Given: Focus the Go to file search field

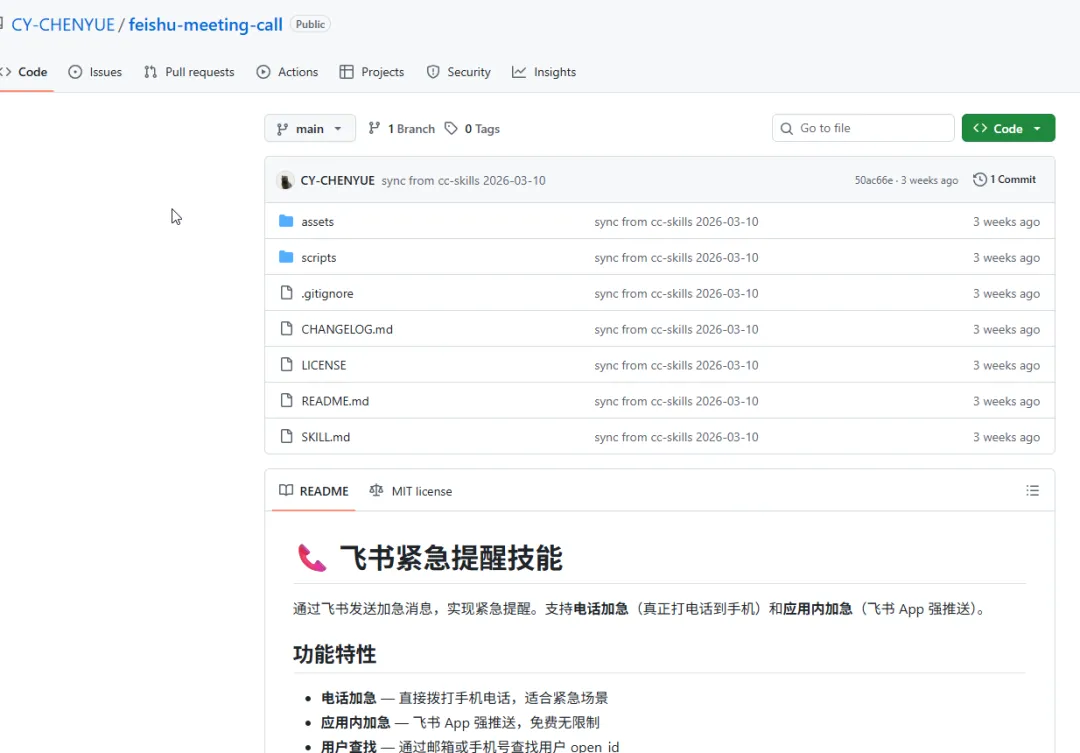Looking at the screenshot, I should [863, 128].
